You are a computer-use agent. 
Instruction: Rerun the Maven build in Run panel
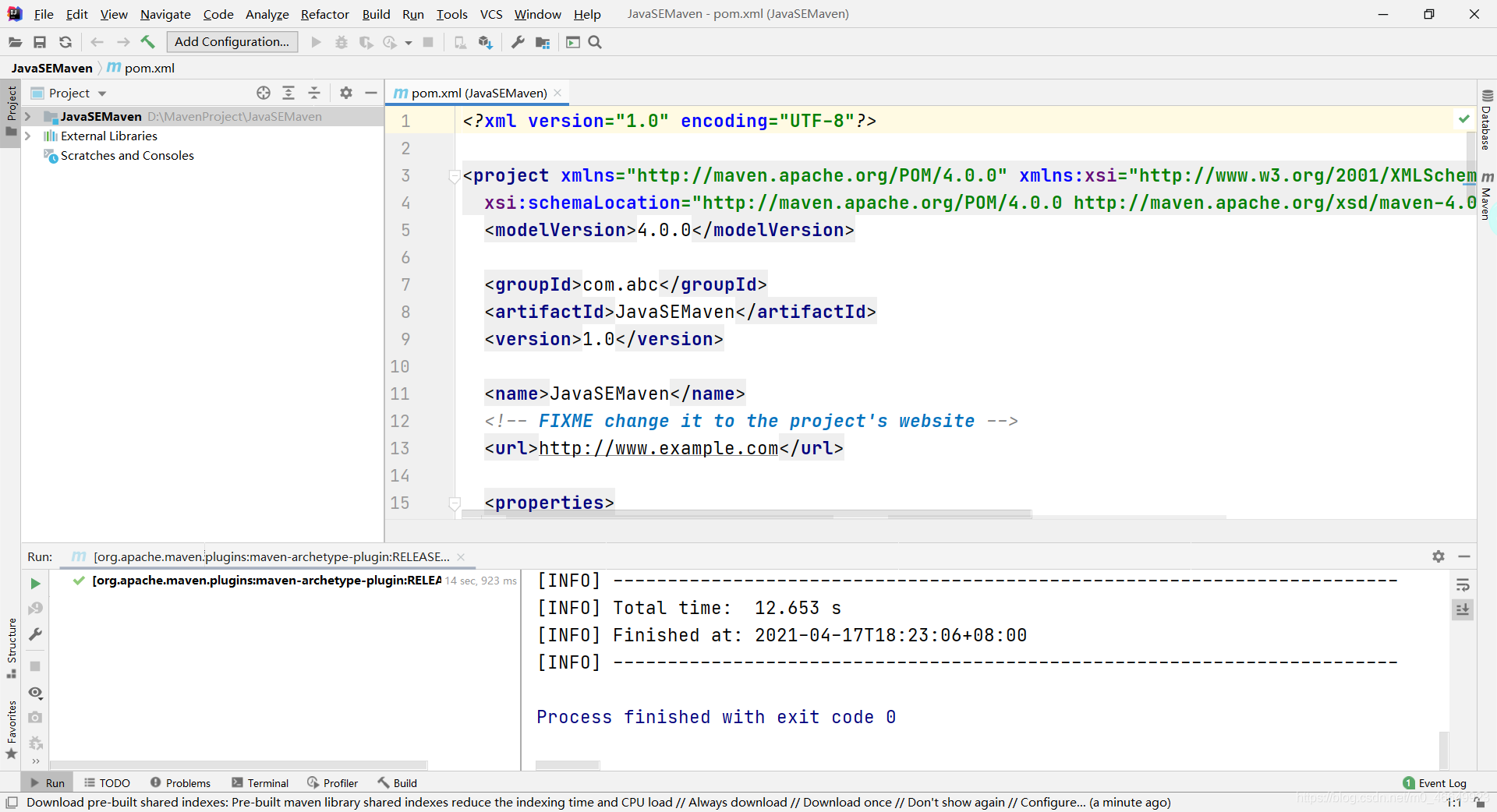pos(35,584)
